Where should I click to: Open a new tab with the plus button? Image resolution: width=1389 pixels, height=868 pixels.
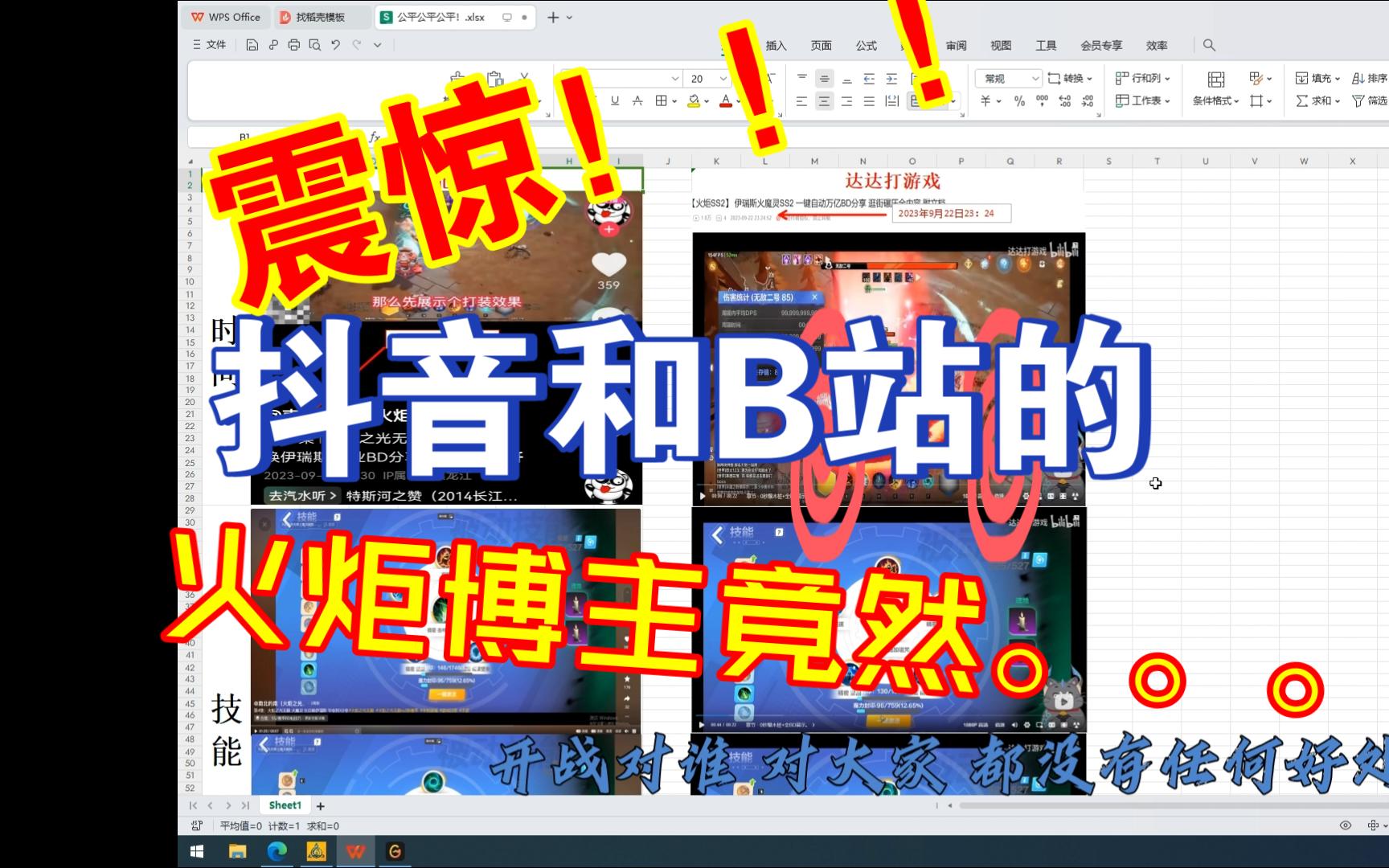click(552, 17)
